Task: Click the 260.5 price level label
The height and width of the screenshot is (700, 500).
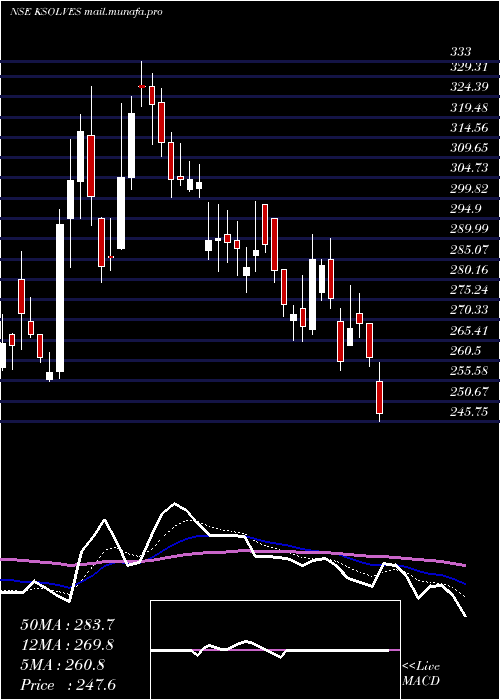Action: (466, 351)
